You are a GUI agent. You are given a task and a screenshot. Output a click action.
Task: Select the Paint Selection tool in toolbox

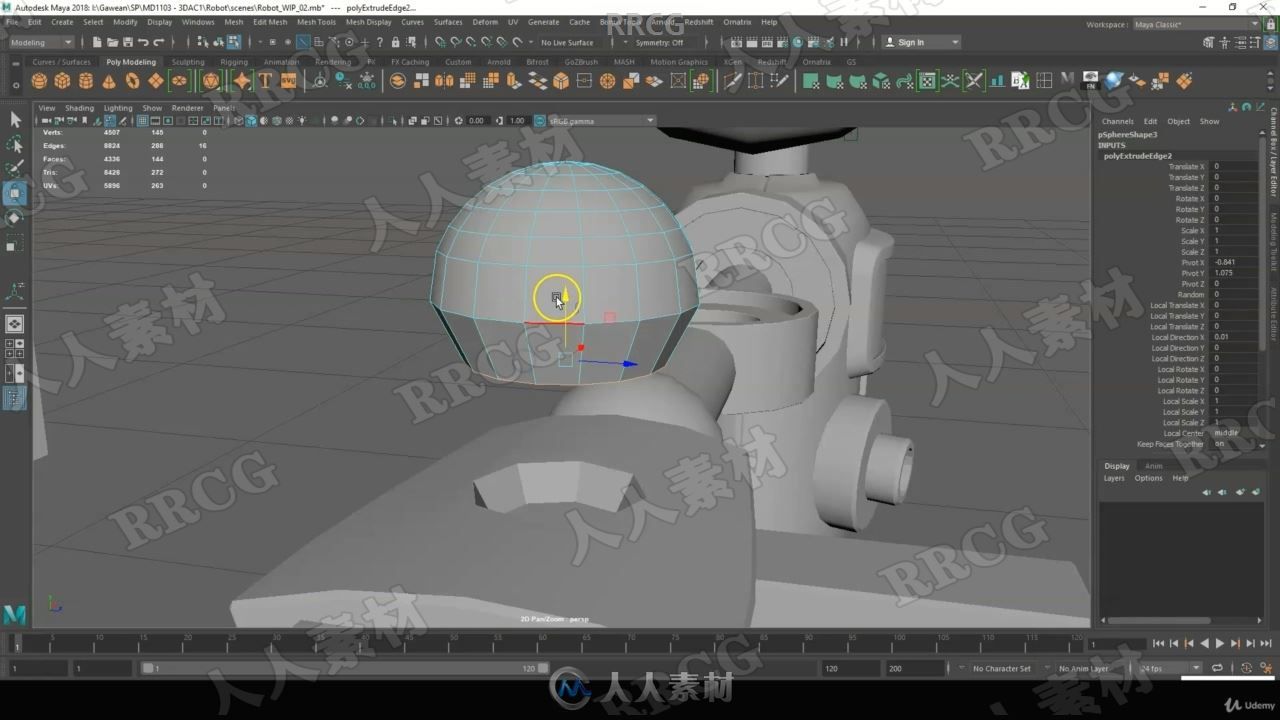[15, 168]
